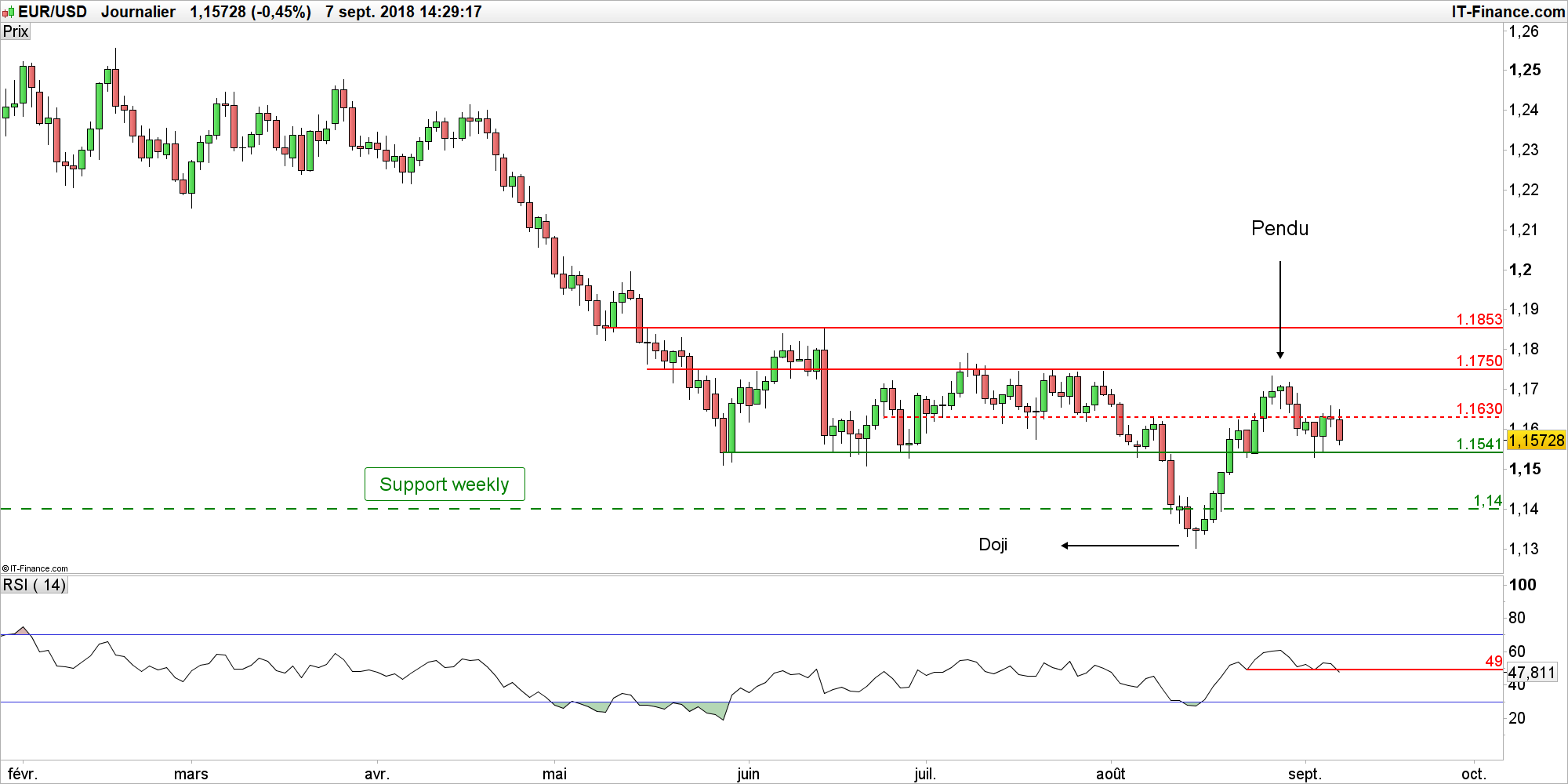Screen dimensions: 1568x784
Task: Click the 1,25 price axis label
Action: [x=1525, y=70]
